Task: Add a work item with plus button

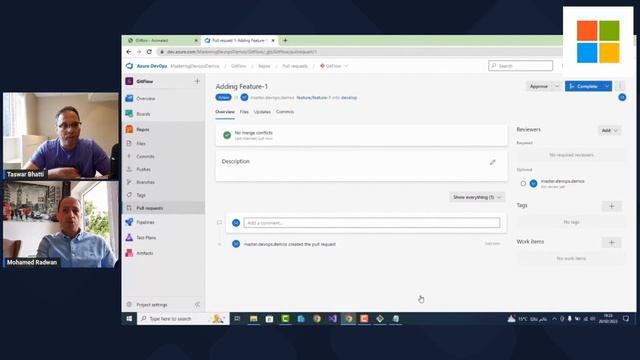Action: [611, 242]
